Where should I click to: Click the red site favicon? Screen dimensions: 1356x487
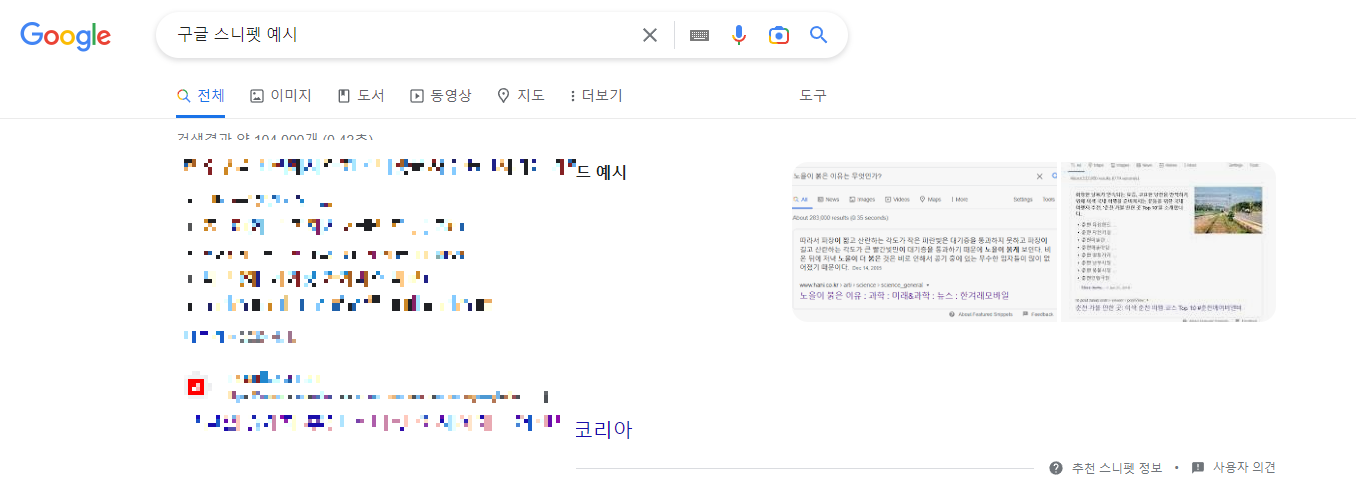(197, 386)
